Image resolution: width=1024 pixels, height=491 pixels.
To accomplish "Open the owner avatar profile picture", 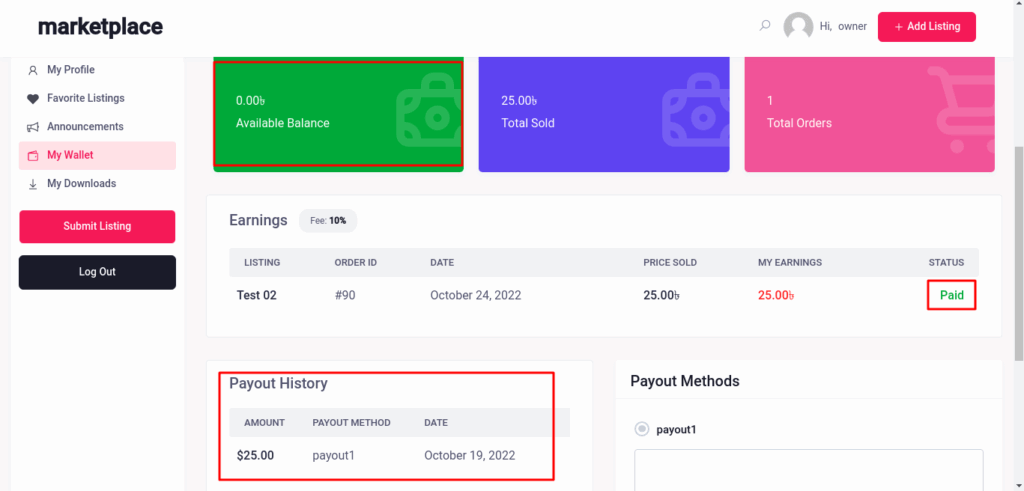I will (x=798, y=27).
